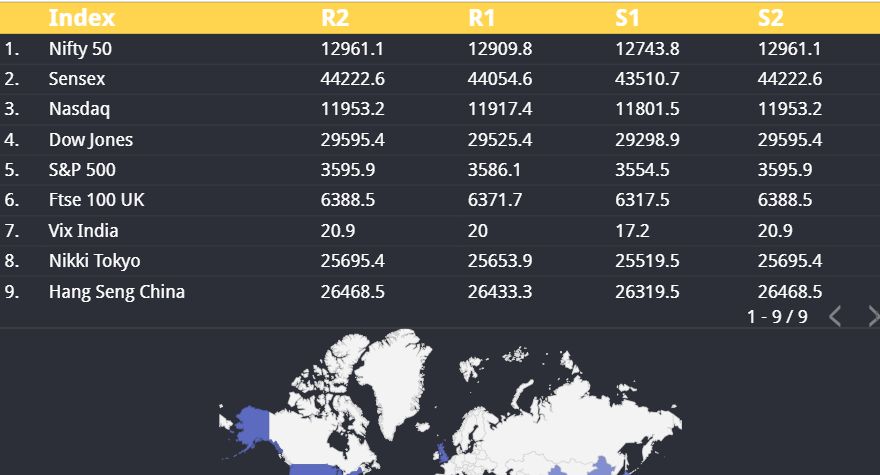Click Sensex R1 value 44054.6

point(500,79)
